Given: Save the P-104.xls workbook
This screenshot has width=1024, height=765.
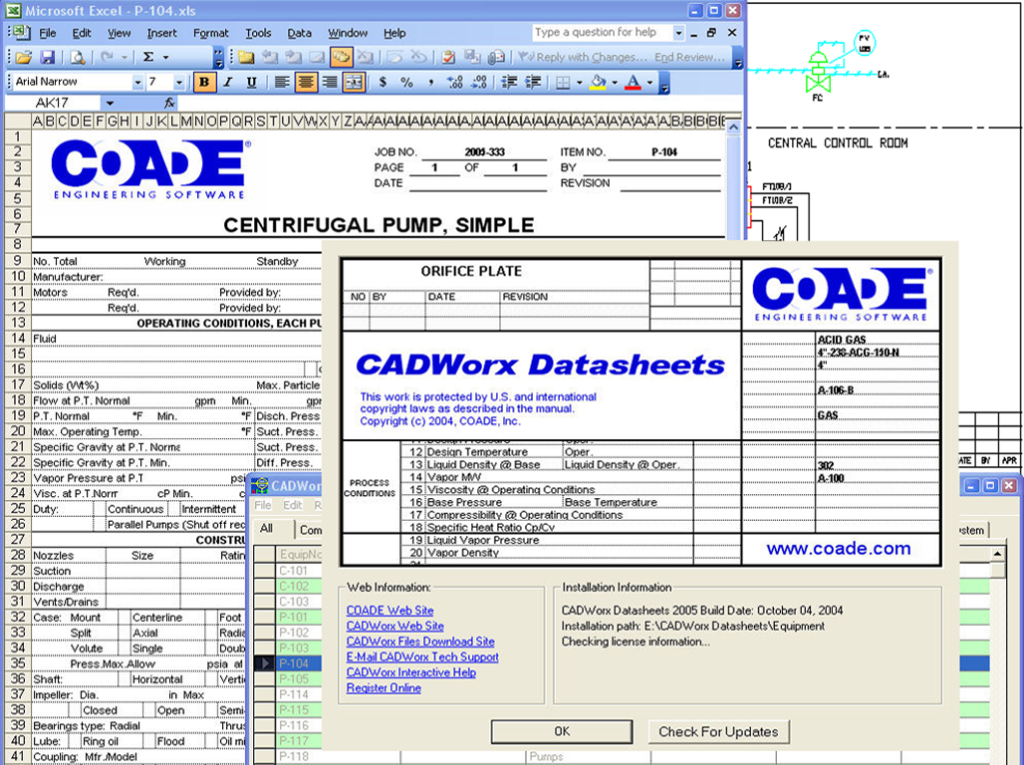Looking at the screenshot, I should pos(48,57).
